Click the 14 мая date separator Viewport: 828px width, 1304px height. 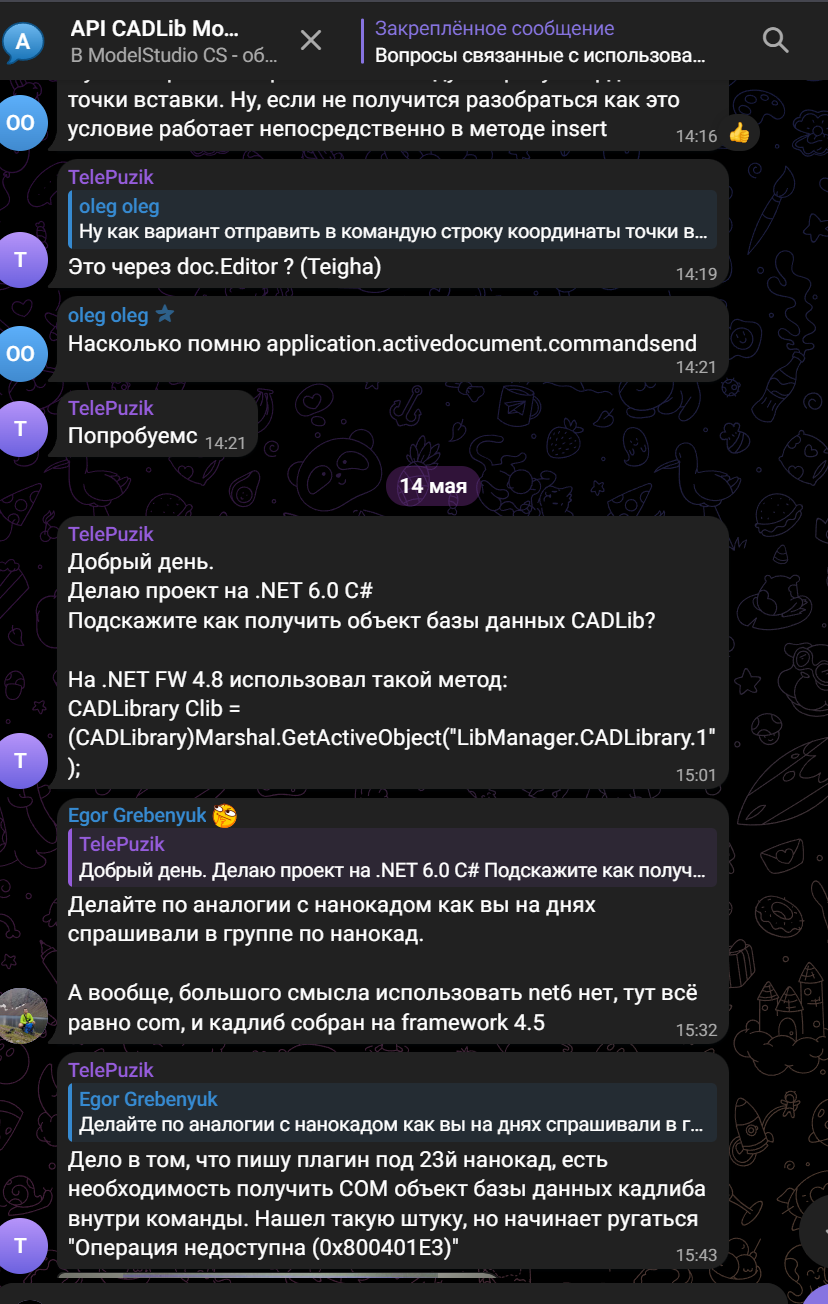point(433,486)
